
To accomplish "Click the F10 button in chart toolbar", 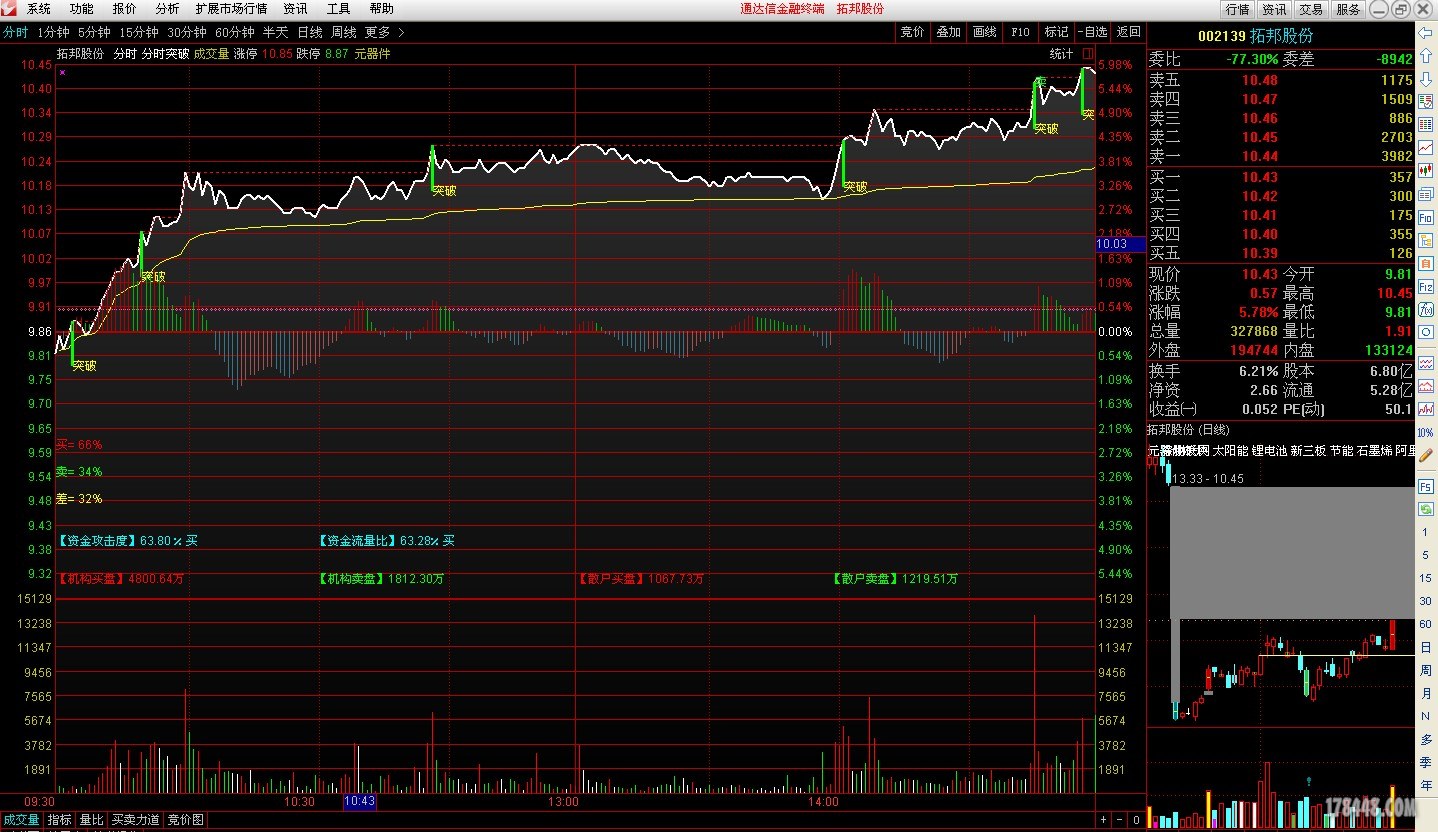I will coord(1020,32).
